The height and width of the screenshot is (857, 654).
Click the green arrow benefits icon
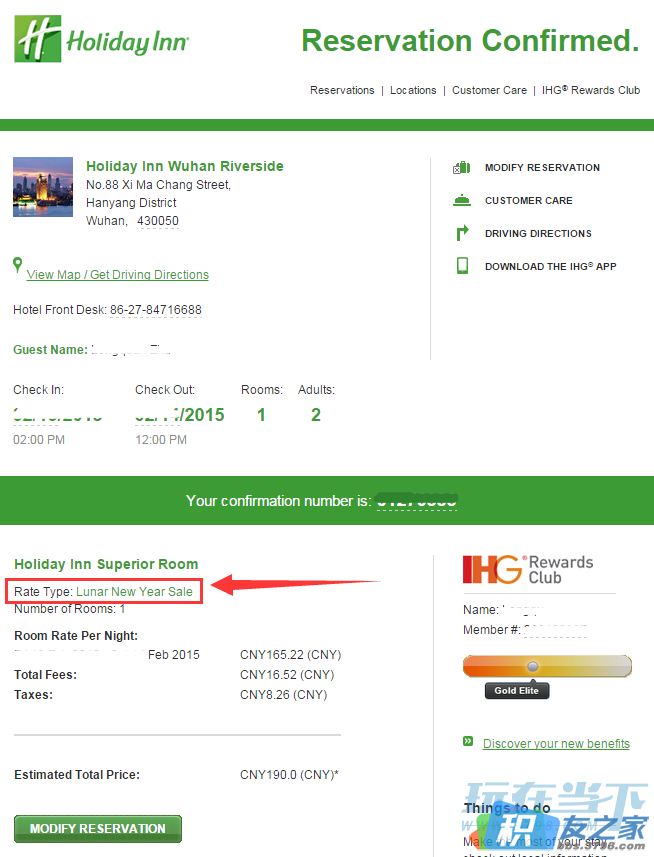tap(468, 741)
